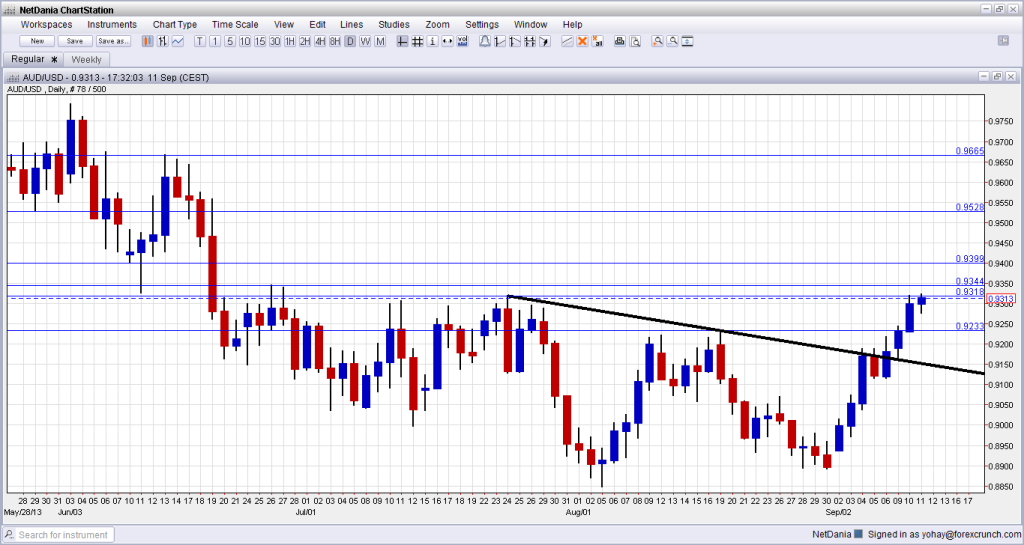Screen dimensions: 1024x545
Task: Open the price alert bell tool
Action: pyautogui.click(x=485, y=41)
